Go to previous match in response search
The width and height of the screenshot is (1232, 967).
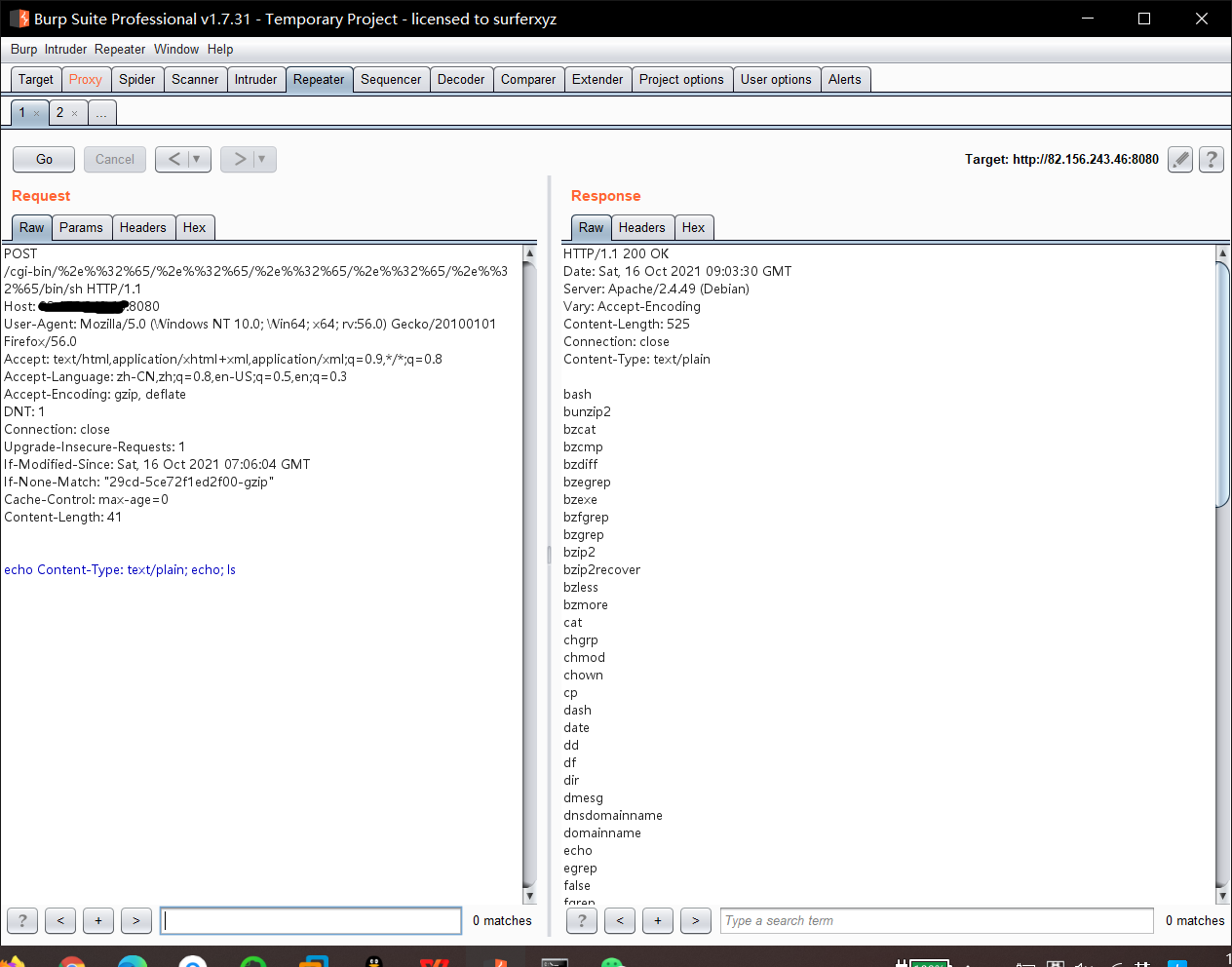click(620, 920)
